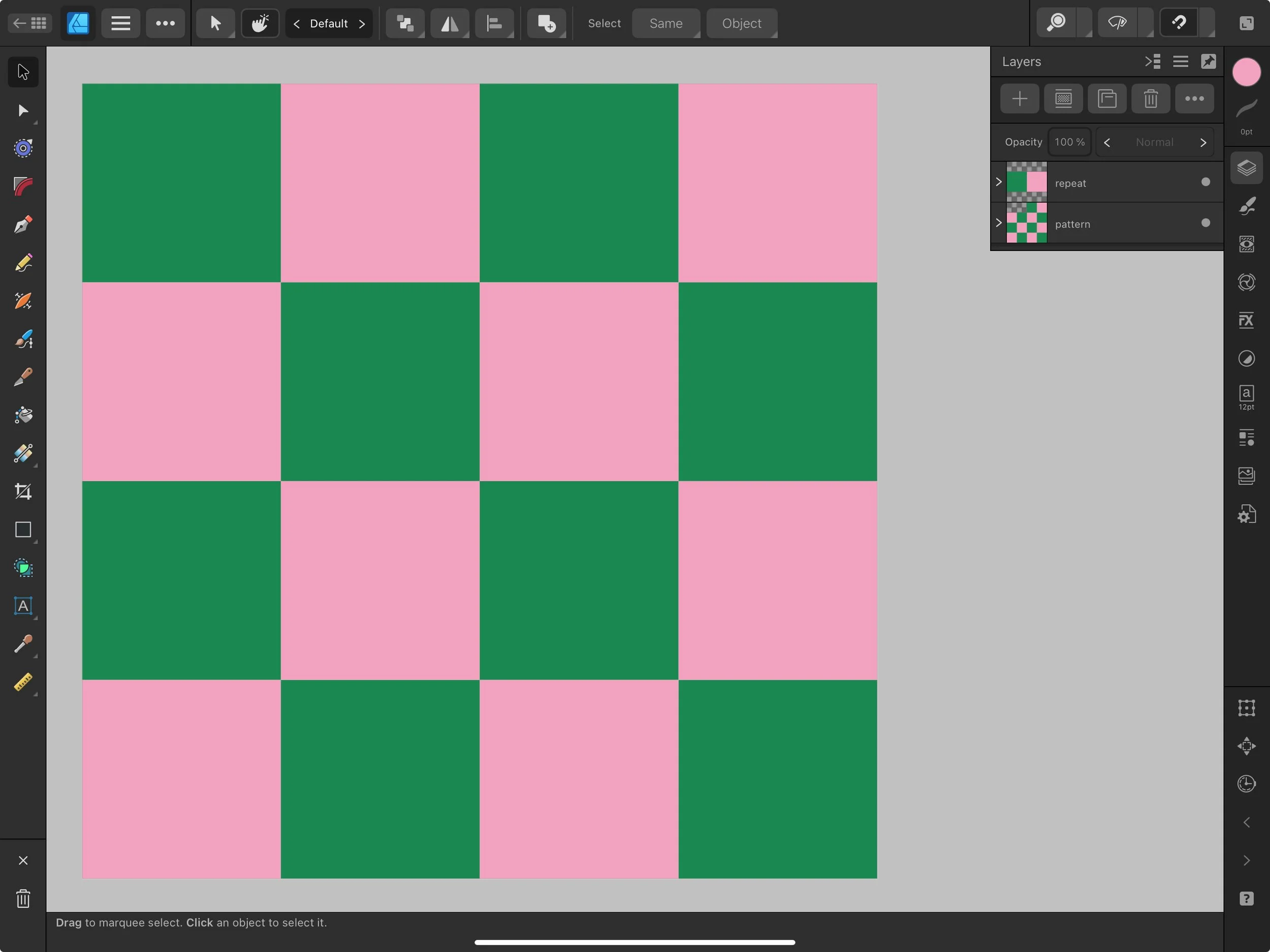
Task: Select the Node tool
Action: coord(23,110)
